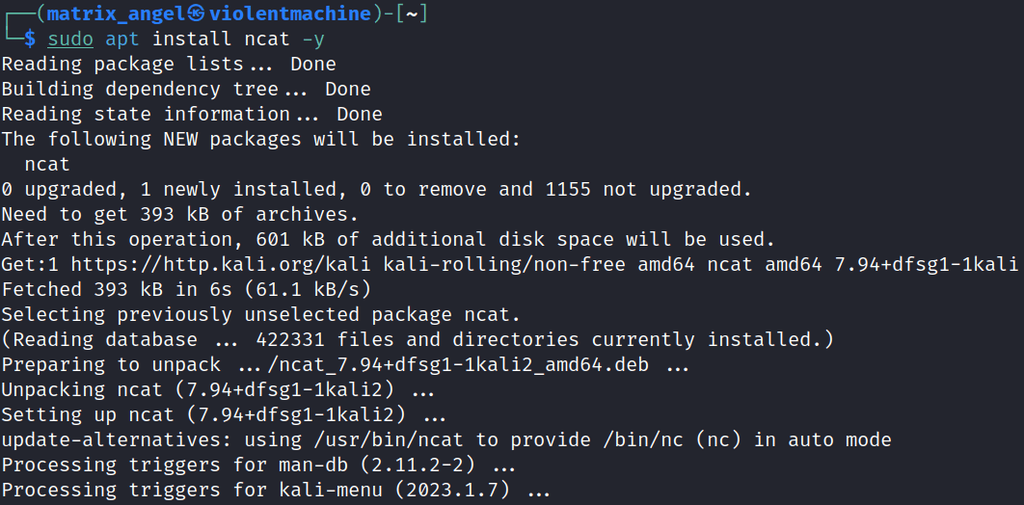Click the username matrix_angel in the prompt
Image resolution: width=1024 pixels, height=505 pixels.
(x=116, y=13)
